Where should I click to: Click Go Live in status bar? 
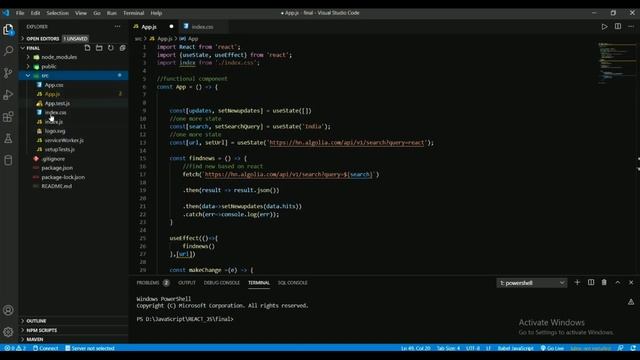pyautogui.click(x=552, y=348)
